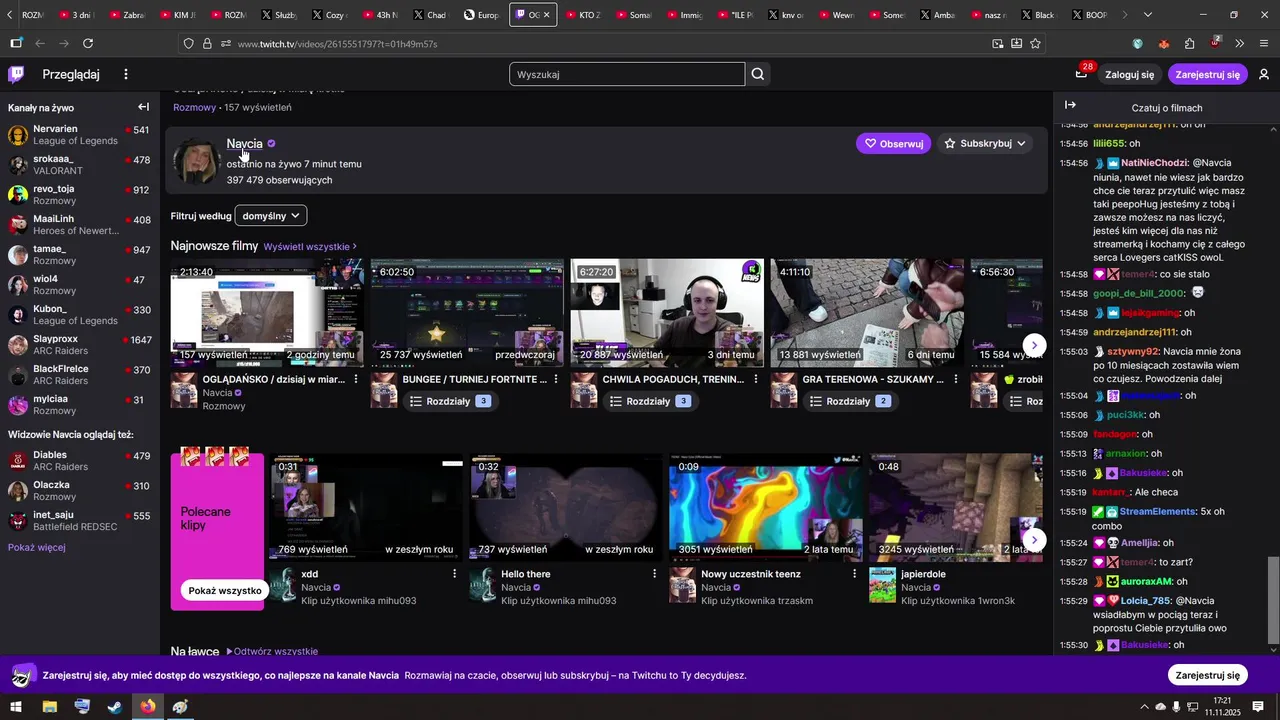Open Navcia channel name link
1280x720 pixels.
point(244,143)
